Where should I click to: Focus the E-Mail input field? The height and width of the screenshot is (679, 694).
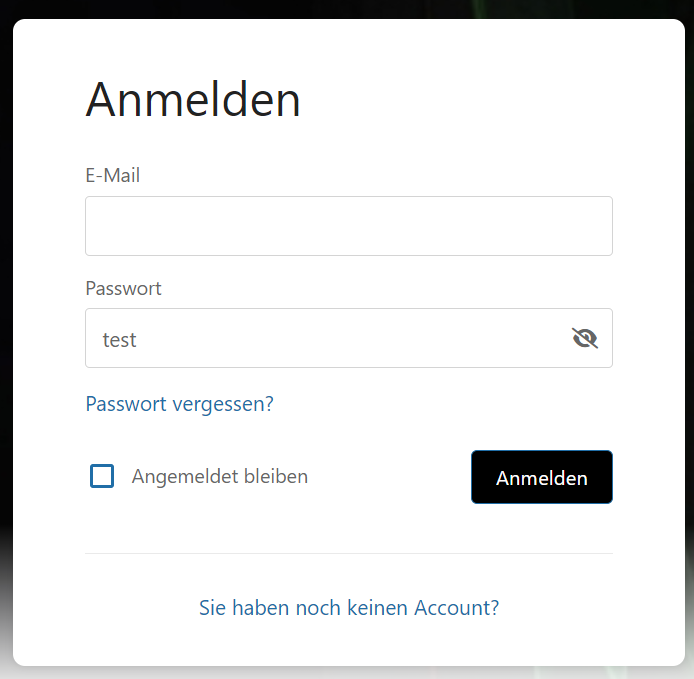click(x=348, y=226)
